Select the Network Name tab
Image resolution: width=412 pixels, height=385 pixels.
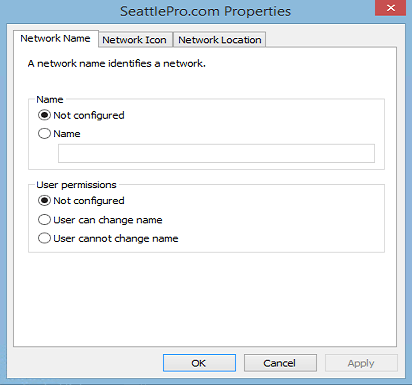pos(56,39)
